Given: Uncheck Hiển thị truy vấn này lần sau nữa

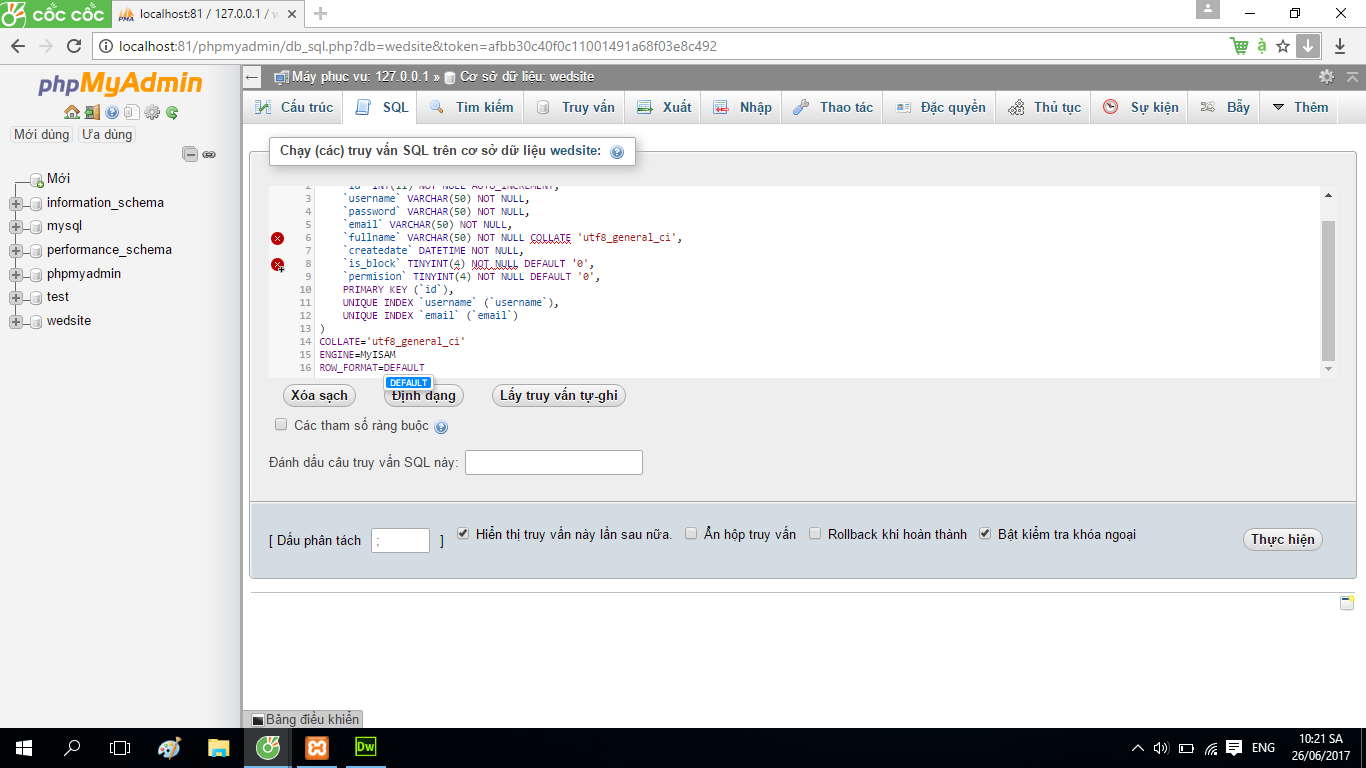Looking at the screenshot, I should [x=463, y=533].
